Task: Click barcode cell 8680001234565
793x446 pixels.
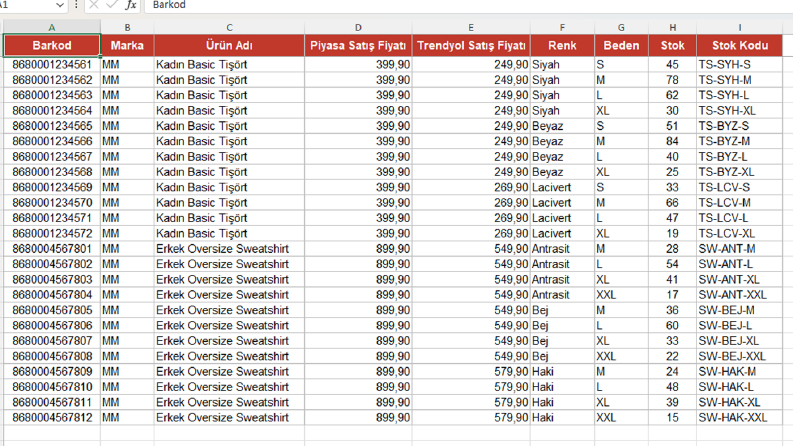Action: pos(52,126)
